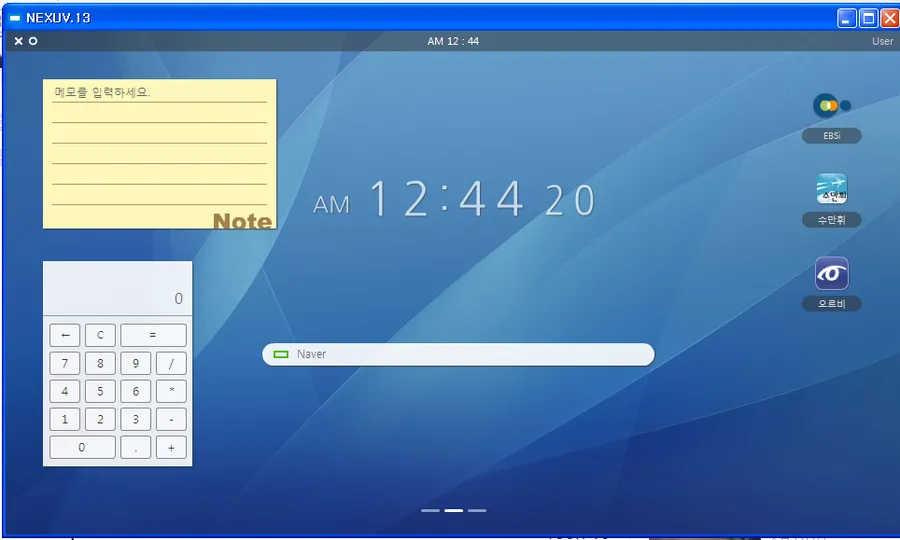Click calculator digit 1
This screenshot has width=900, height=540.
point(65,419)
